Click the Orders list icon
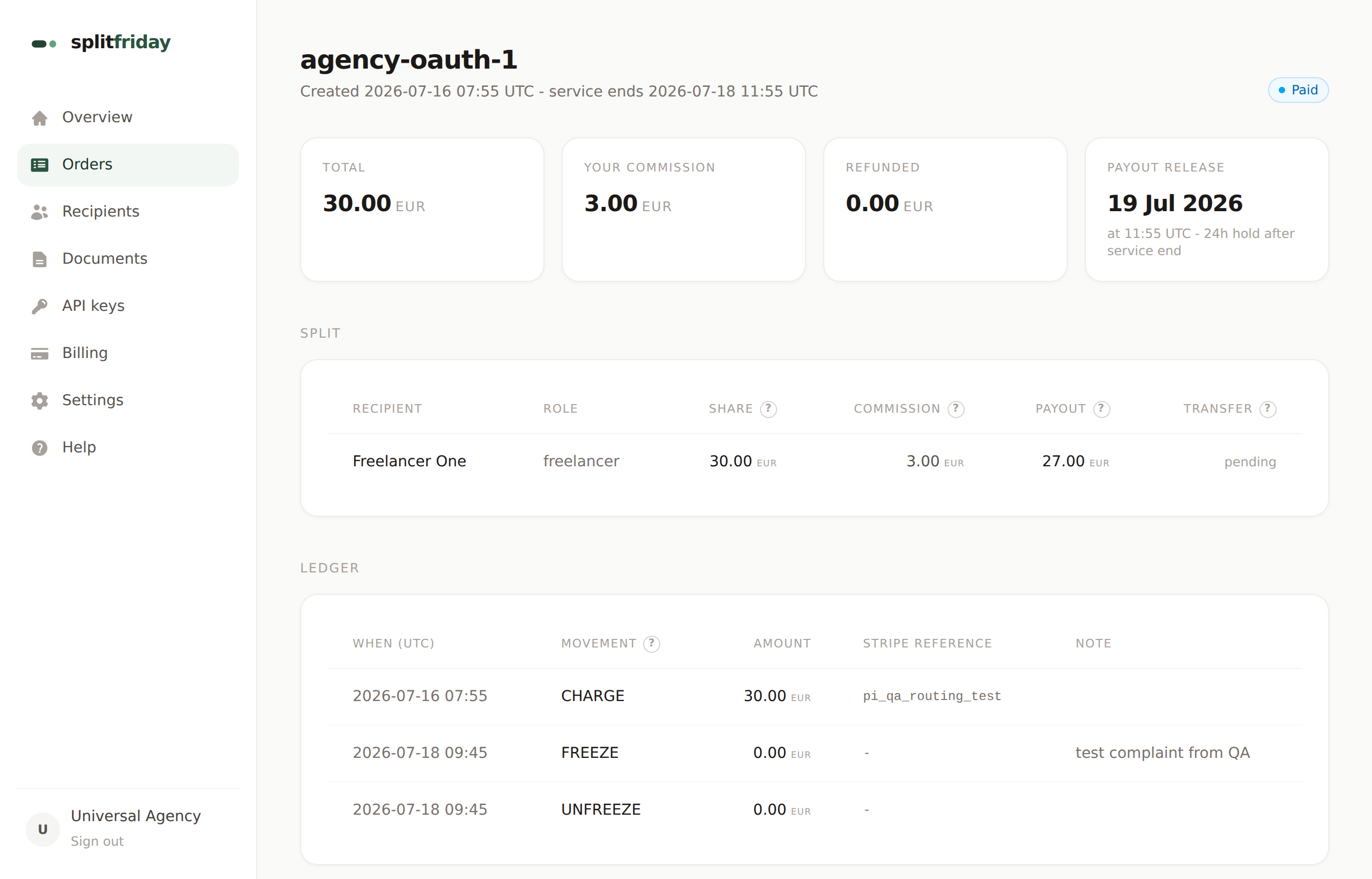The height and width of the screenshot is (879, 1372). [39, 165]
